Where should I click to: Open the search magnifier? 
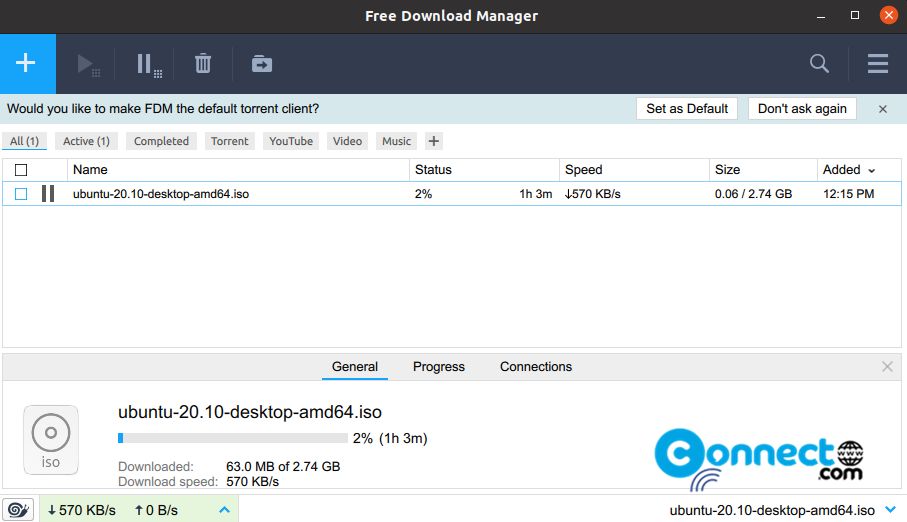pyautogui.click(x=819, y=63)
